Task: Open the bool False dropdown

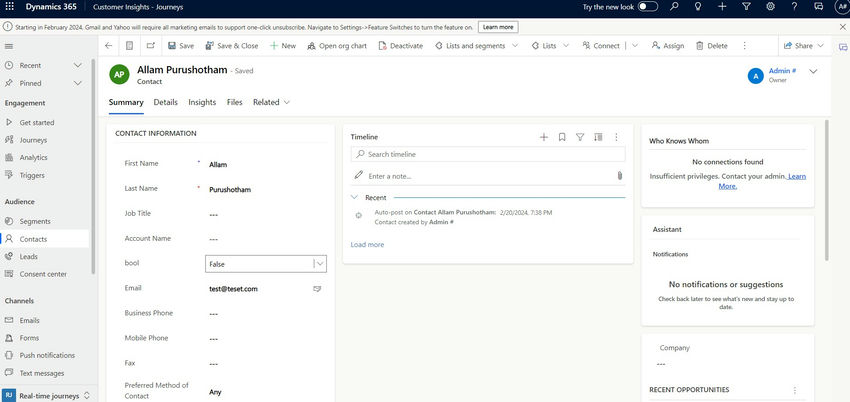Action: point(320,264)
